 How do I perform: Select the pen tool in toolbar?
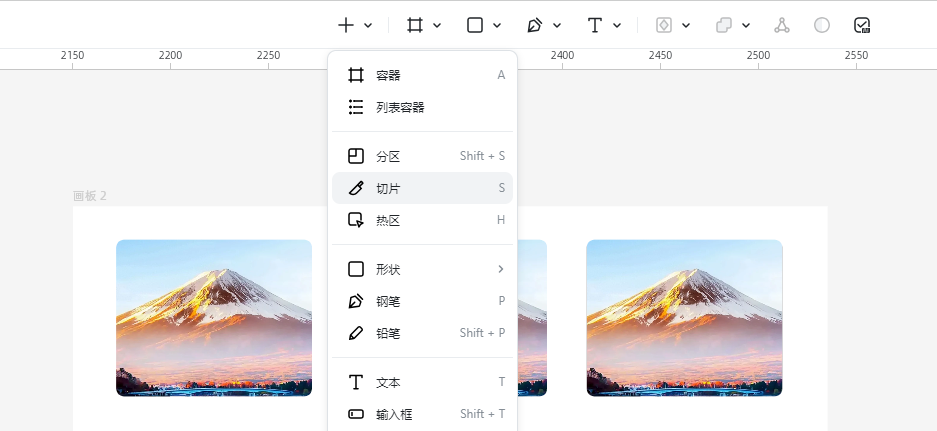coord(535,25)
